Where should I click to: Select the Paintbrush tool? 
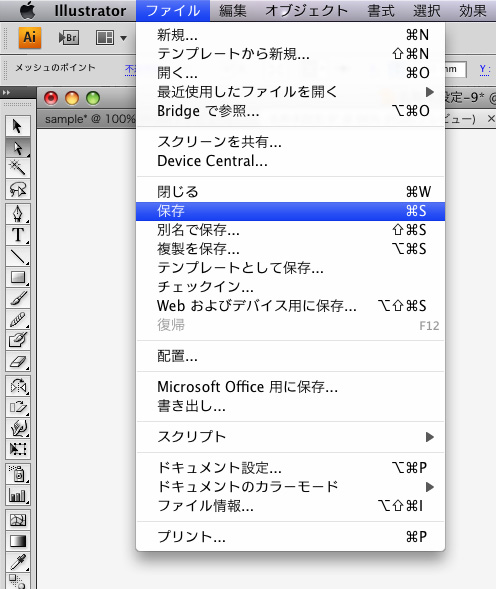click(18, 299)
